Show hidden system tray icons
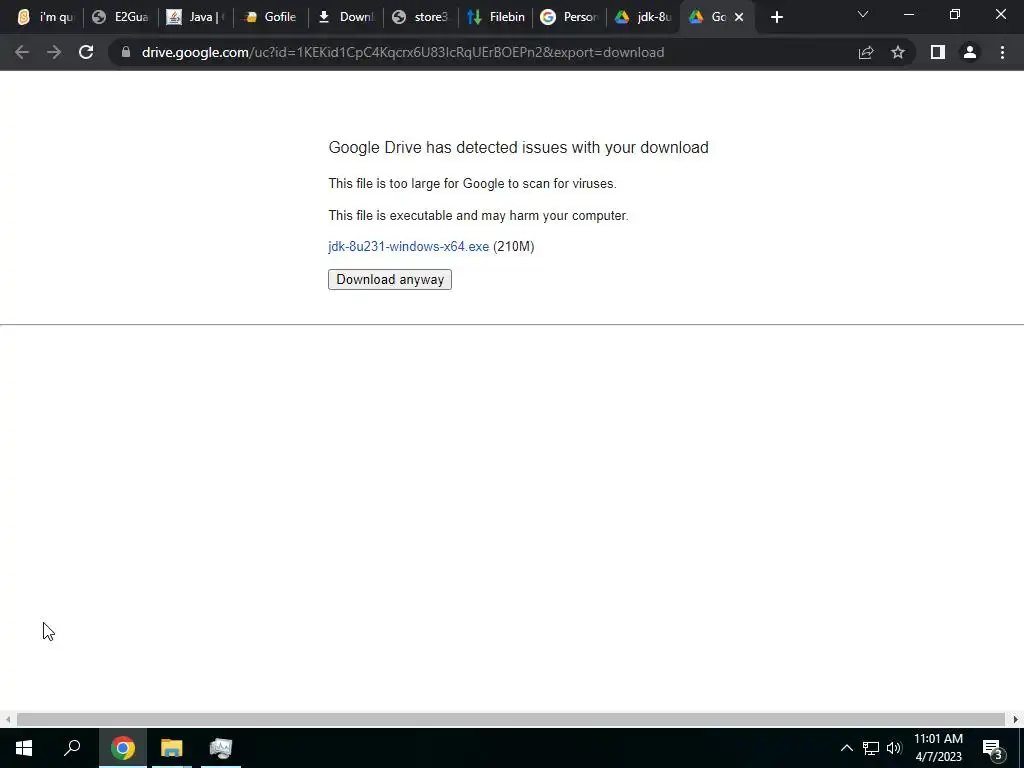The image size is (1024, 768). 846,748
